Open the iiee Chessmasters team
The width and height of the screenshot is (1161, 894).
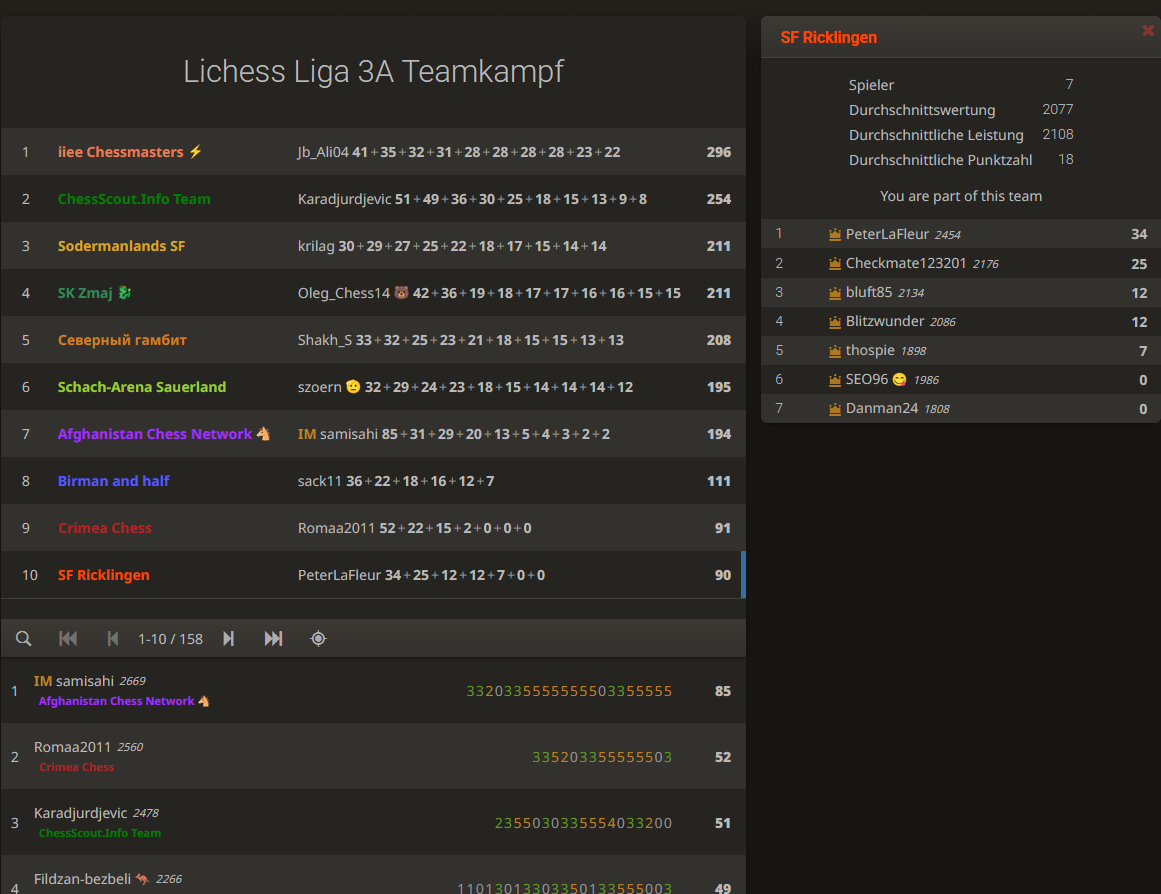(121, 152)
